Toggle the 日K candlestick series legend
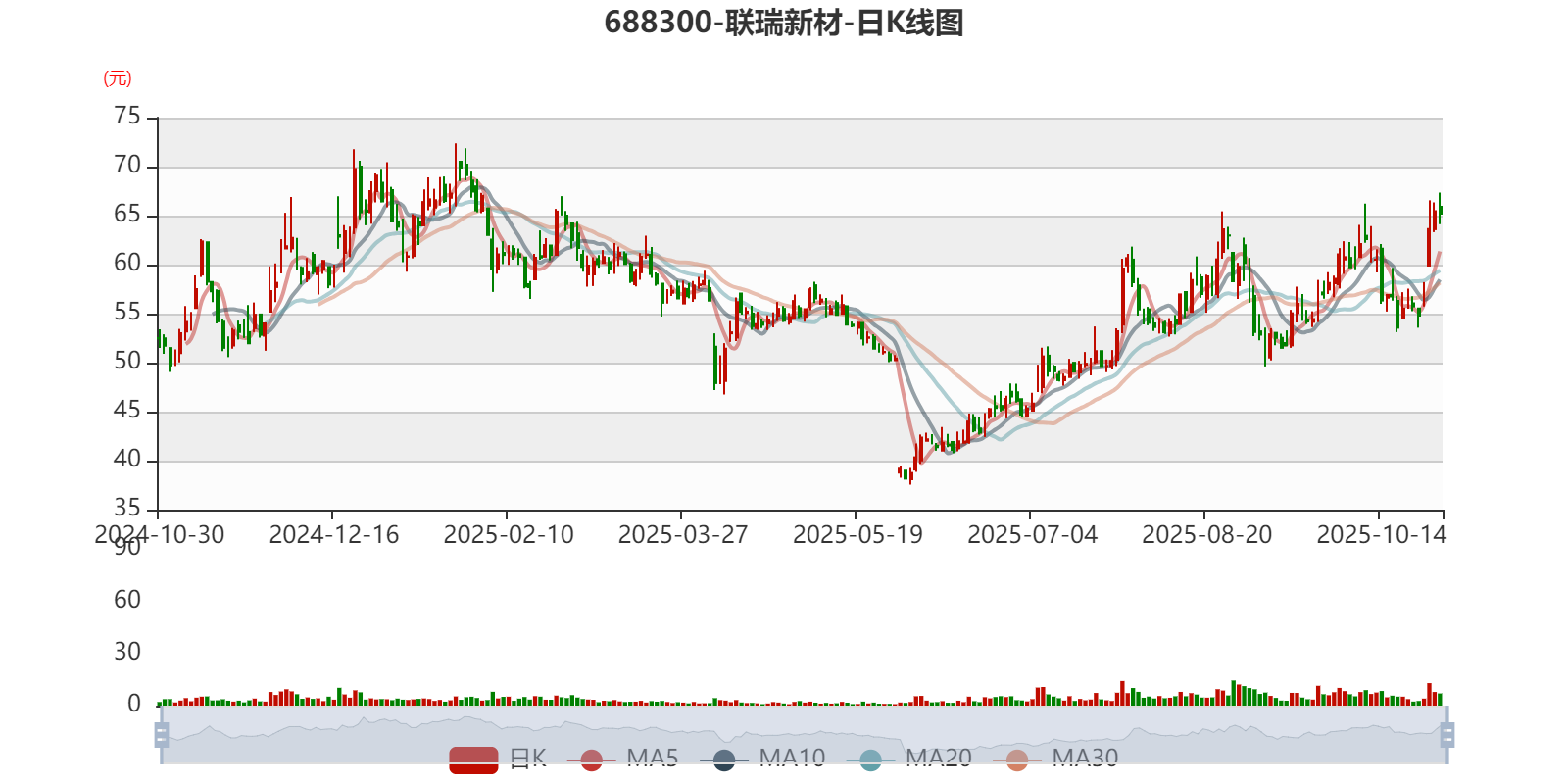This screenshot has width=1568, height=784. click(498, 759)
